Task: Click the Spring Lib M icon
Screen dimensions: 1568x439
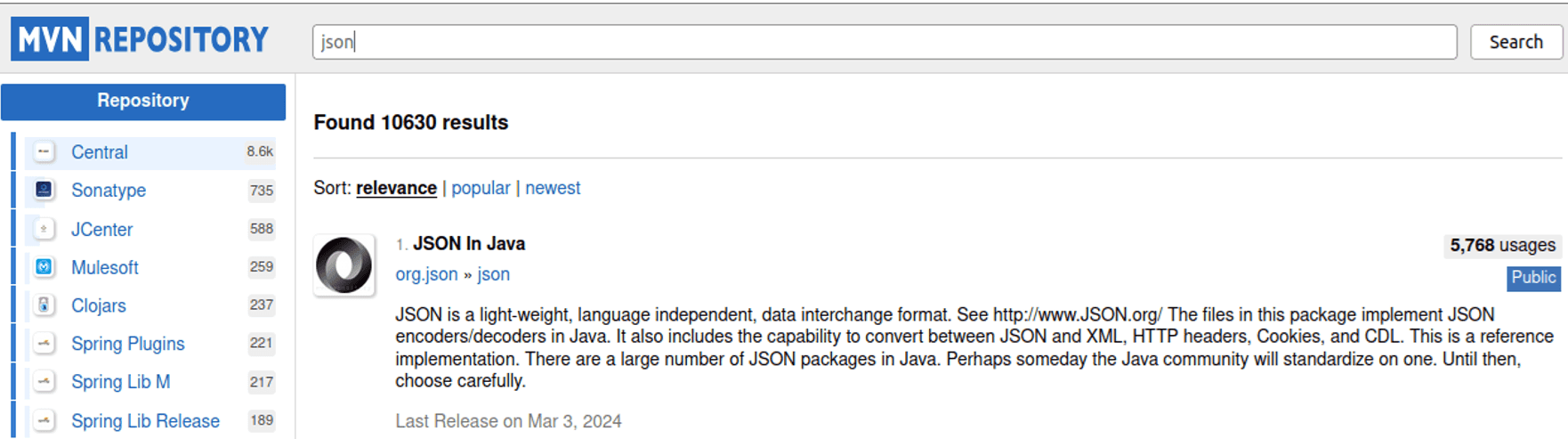Action: pos(44,382)
